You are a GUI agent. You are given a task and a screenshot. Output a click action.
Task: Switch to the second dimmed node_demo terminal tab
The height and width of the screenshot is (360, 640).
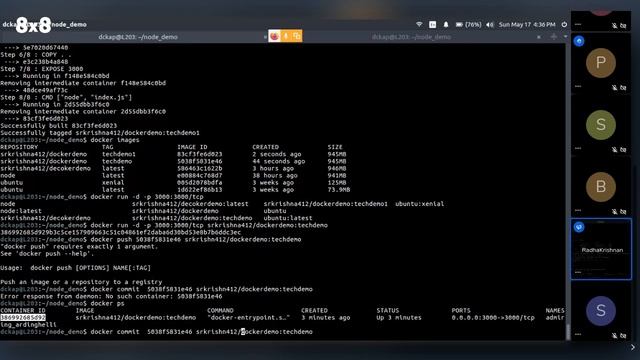[x=411, y=37]
